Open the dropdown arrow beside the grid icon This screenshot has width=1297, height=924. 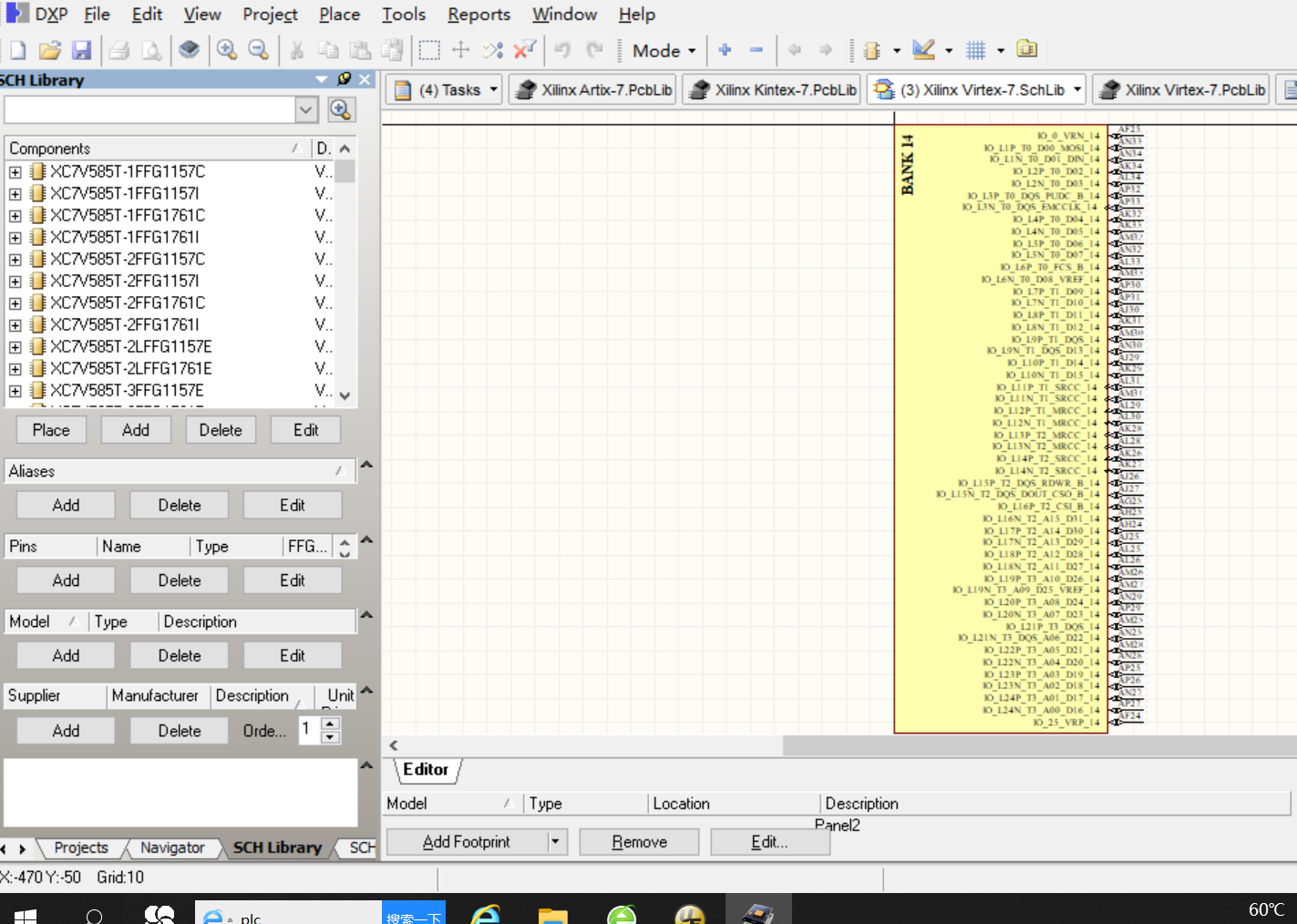(1001, 51)
